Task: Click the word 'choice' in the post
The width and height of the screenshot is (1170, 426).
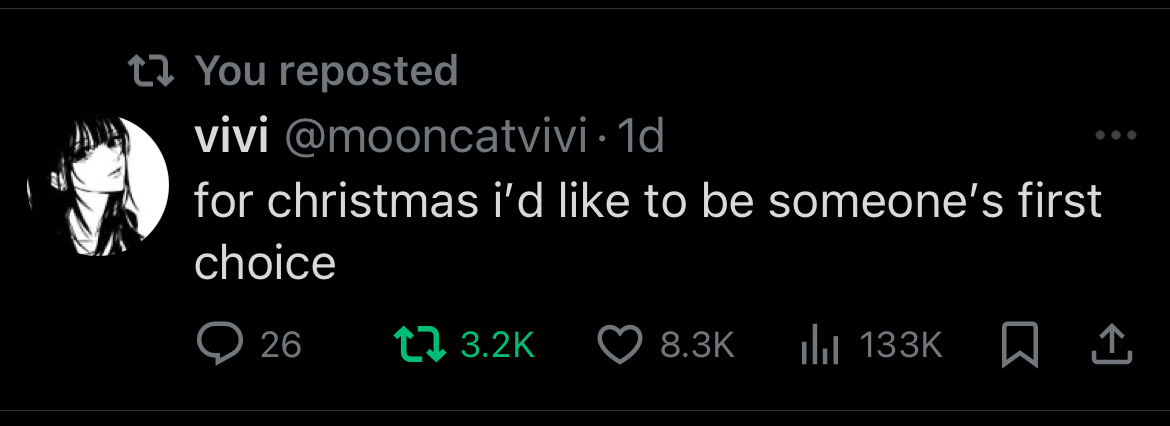Action: pyautogui.click(x=264, y=262)
